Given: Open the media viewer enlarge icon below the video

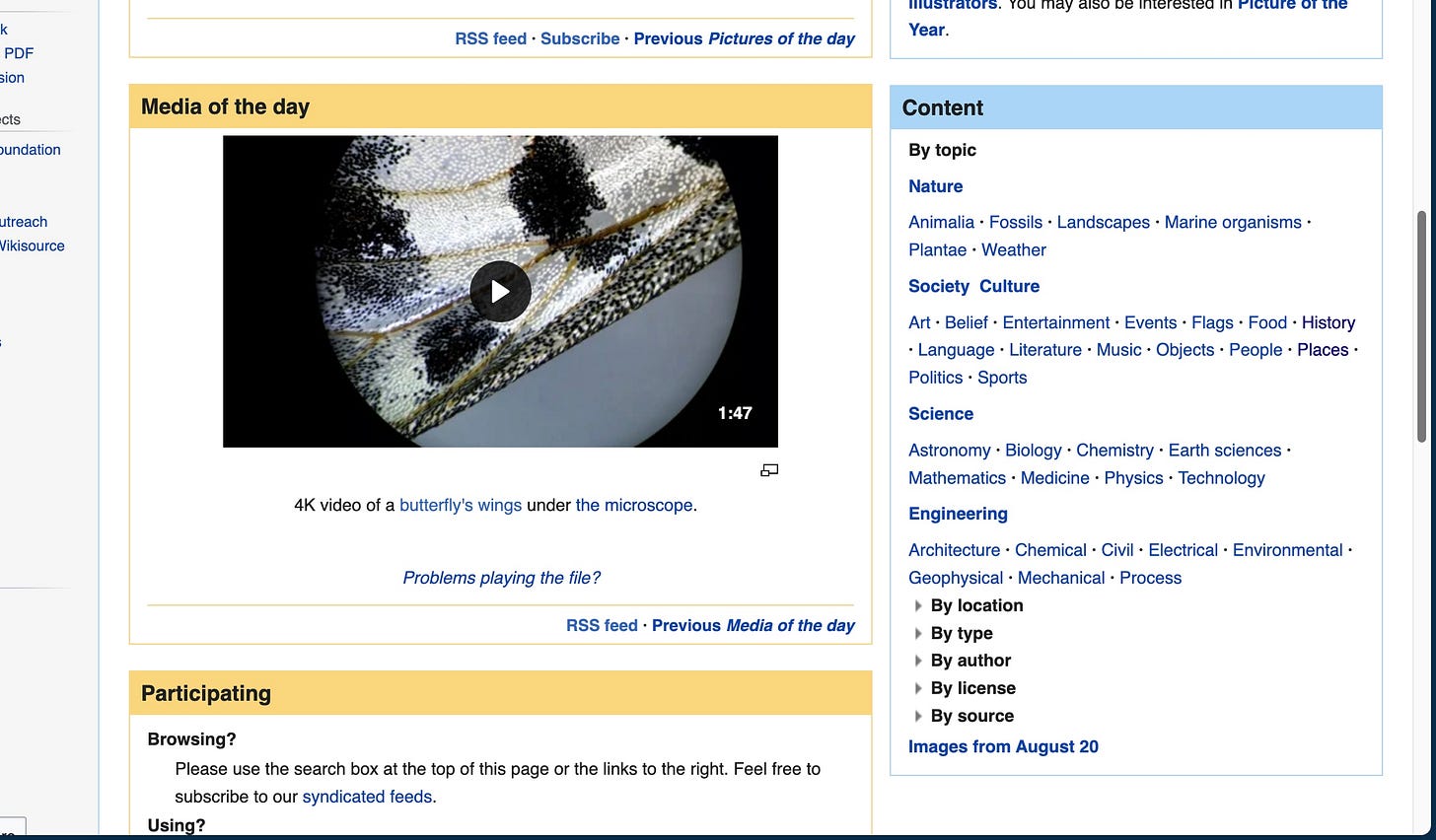Looking at the screenshot, I should point(769,471).
